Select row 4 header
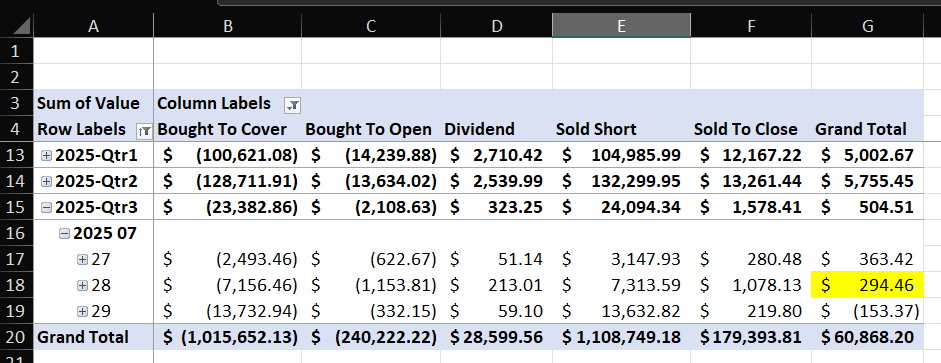Image resolution: width=941 pixels, height=363 pixels. coord(17,129)
